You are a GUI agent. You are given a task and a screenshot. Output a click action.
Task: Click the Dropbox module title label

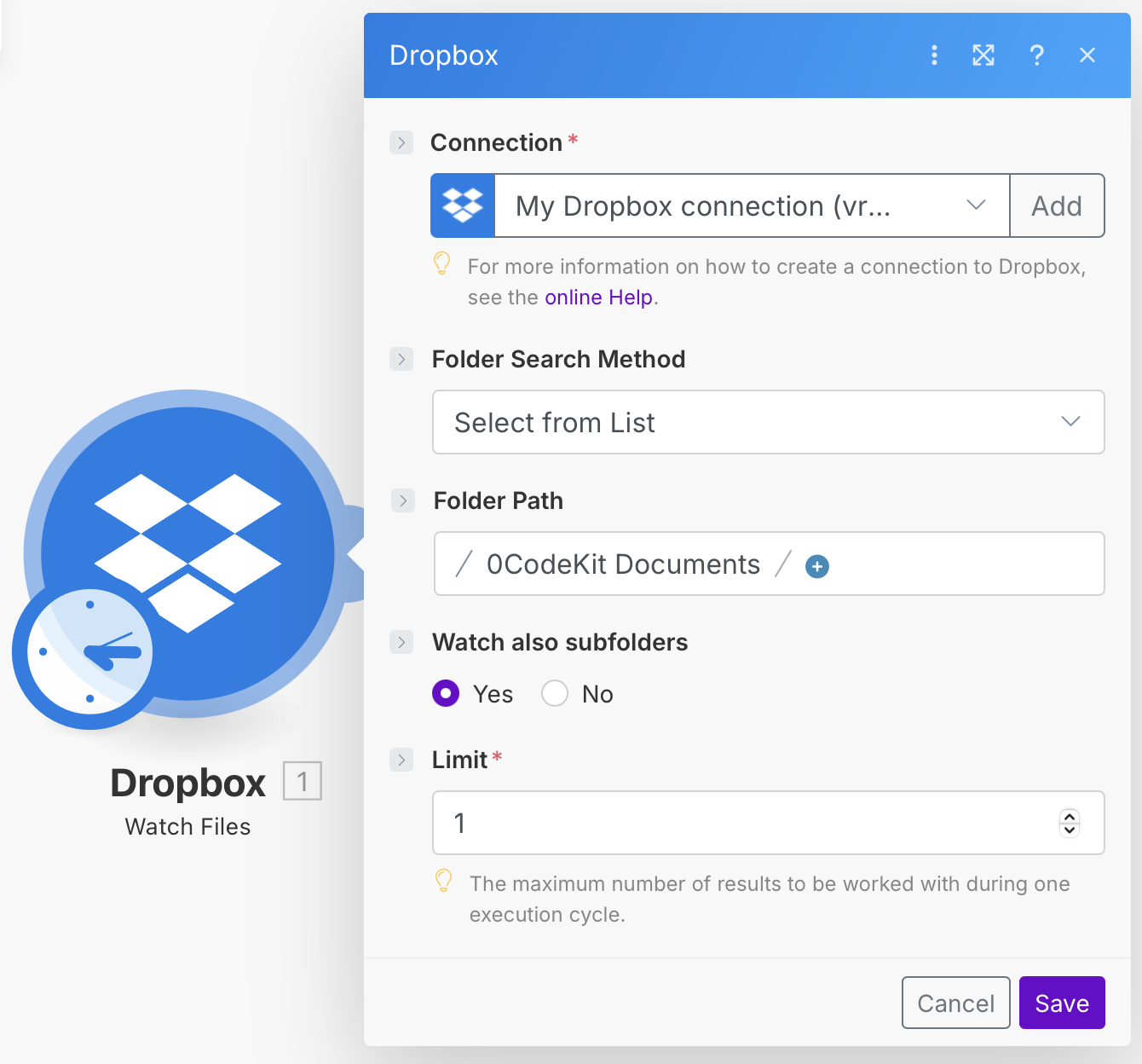point(188,783)
